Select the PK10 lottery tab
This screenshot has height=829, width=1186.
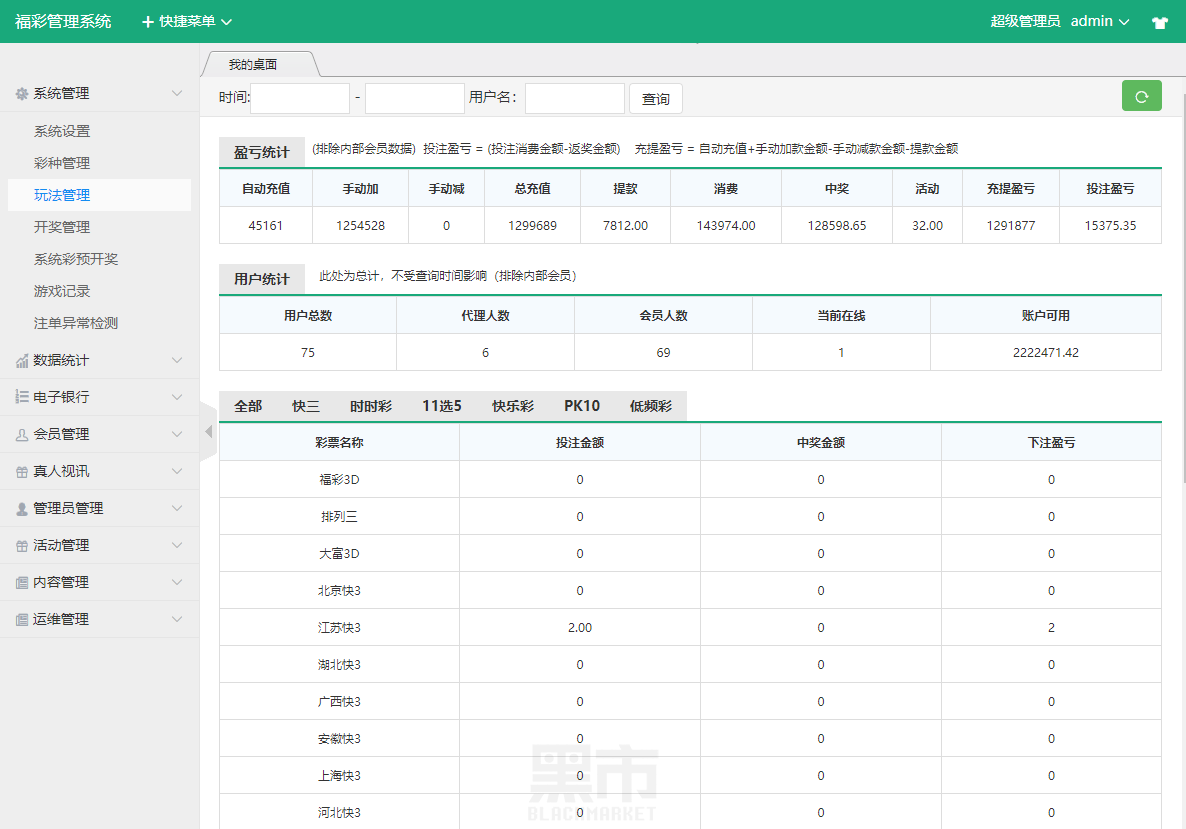[x=582, y=406]
